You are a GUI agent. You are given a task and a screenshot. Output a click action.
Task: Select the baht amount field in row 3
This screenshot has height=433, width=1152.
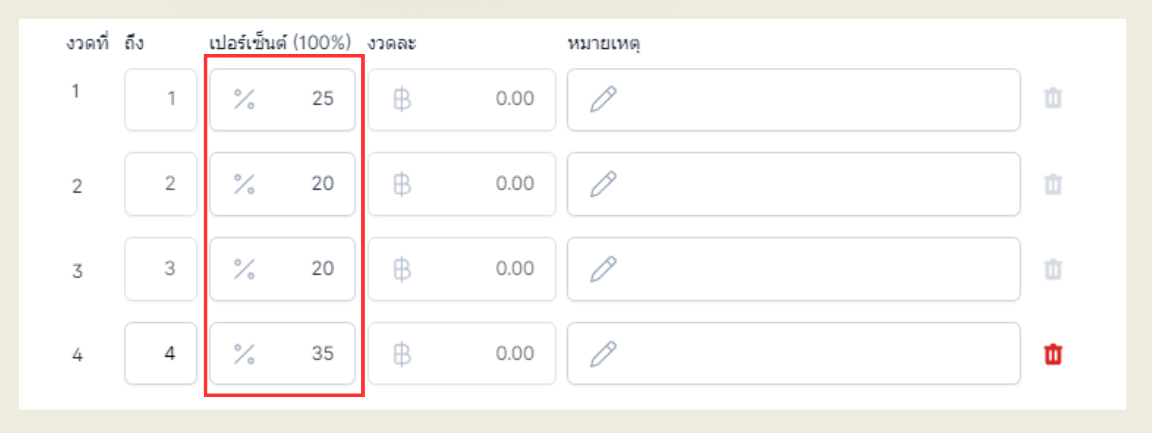(x=461, y=269)
